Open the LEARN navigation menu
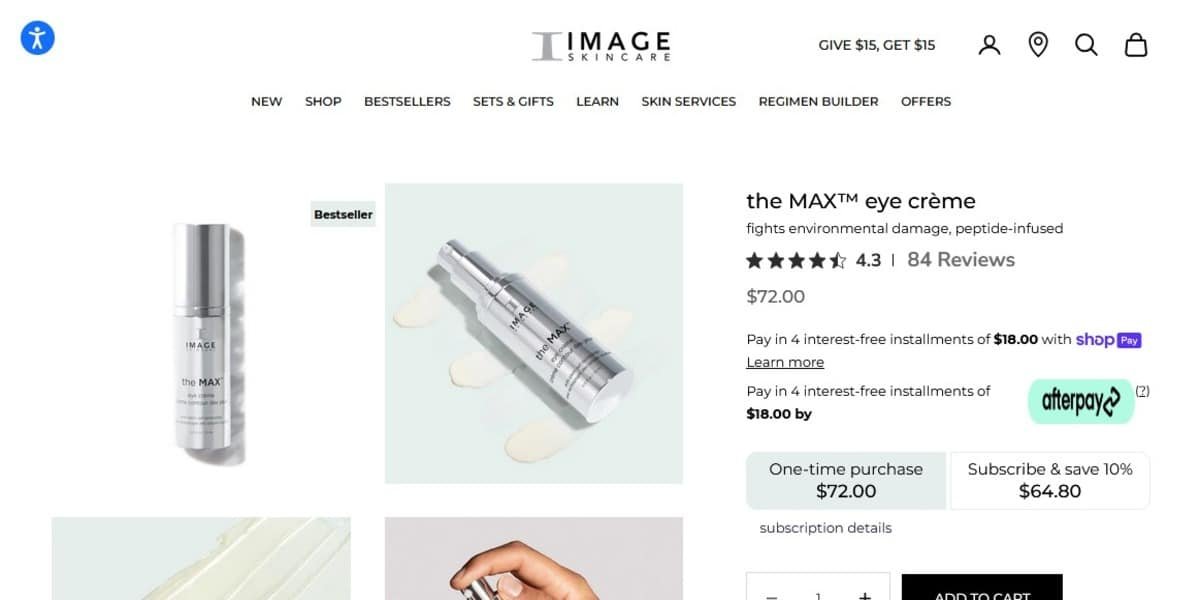This screenshot has height=600, width=1200. click(x=597, y=101)
